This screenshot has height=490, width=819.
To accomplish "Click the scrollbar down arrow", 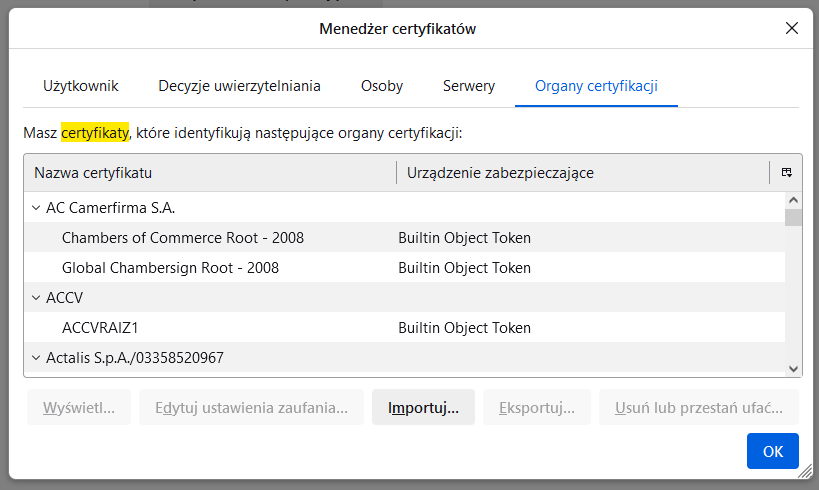I will click(x=793, y=368).
